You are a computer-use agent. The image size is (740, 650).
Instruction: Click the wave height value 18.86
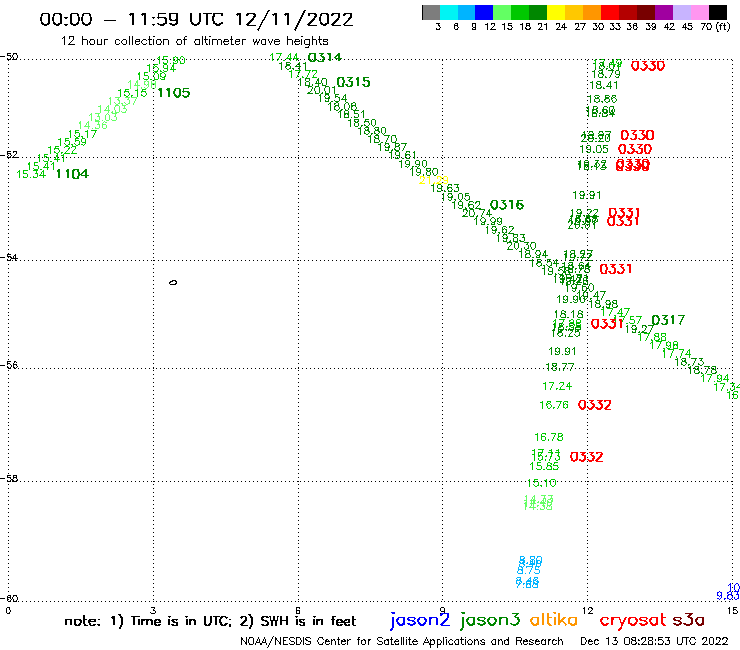602,99
